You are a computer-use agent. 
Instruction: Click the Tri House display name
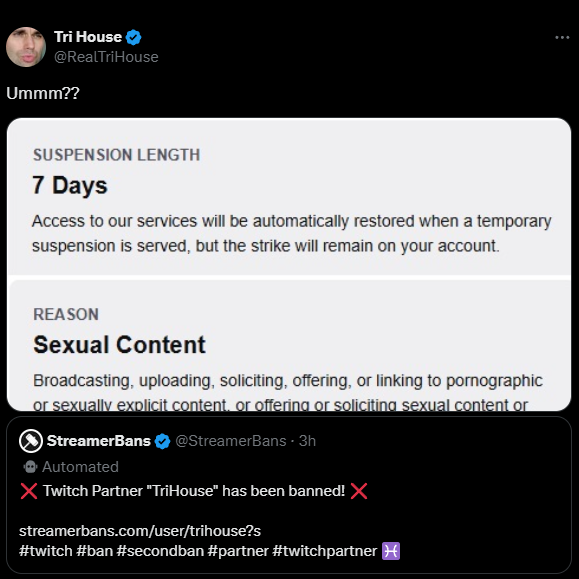point(88,37)
